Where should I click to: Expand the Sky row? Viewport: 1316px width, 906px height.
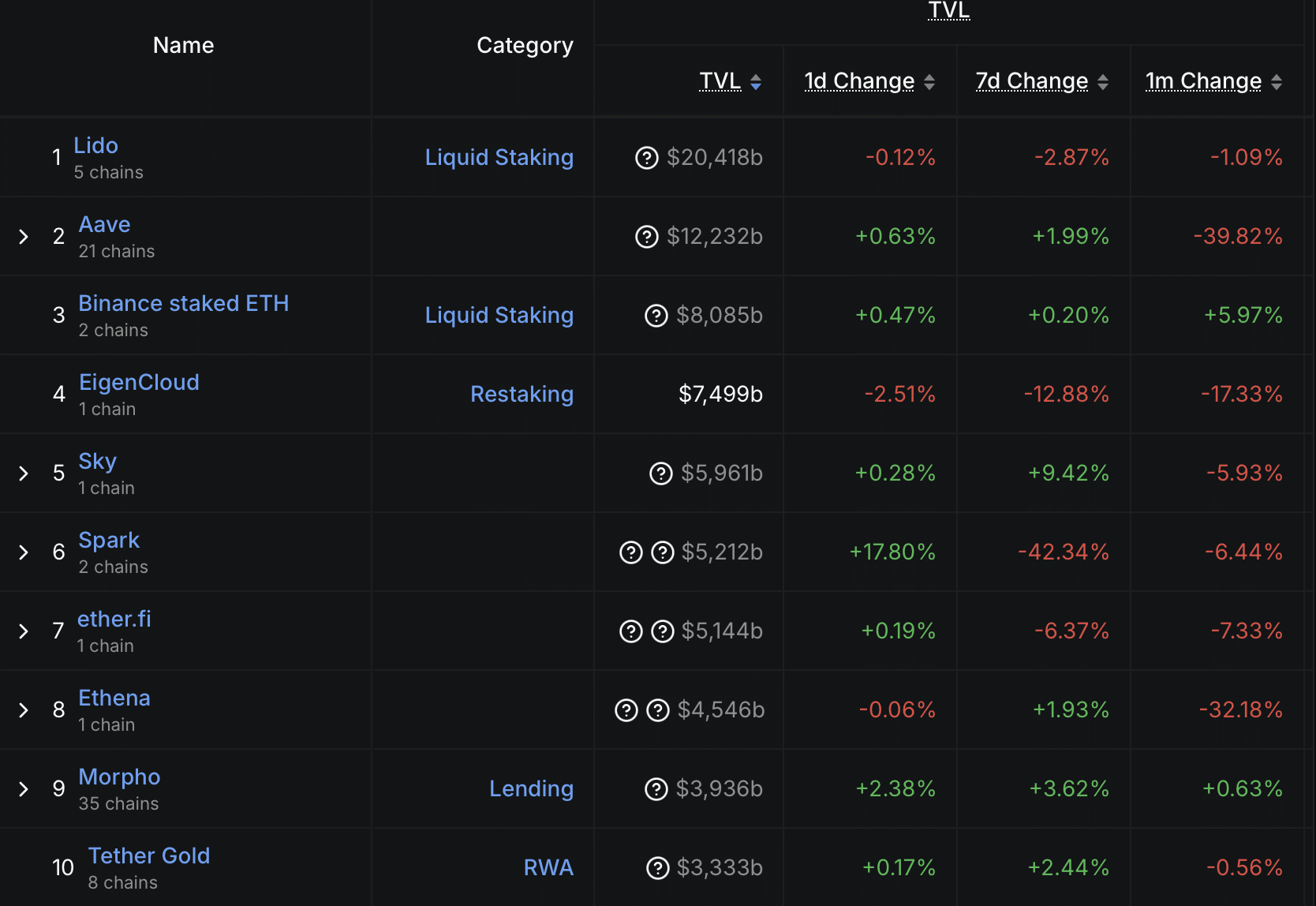tap(24, 474)
